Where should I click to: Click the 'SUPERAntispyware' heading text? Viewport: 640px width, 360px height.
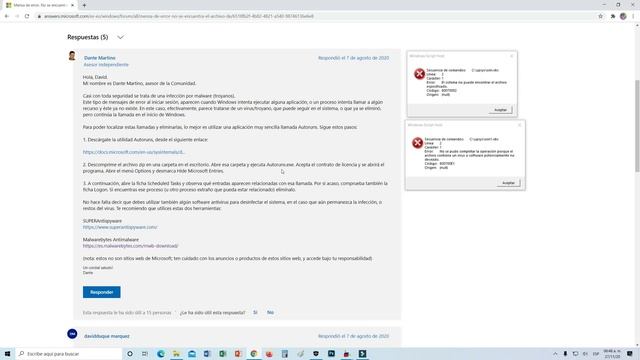tap(102, 221)
